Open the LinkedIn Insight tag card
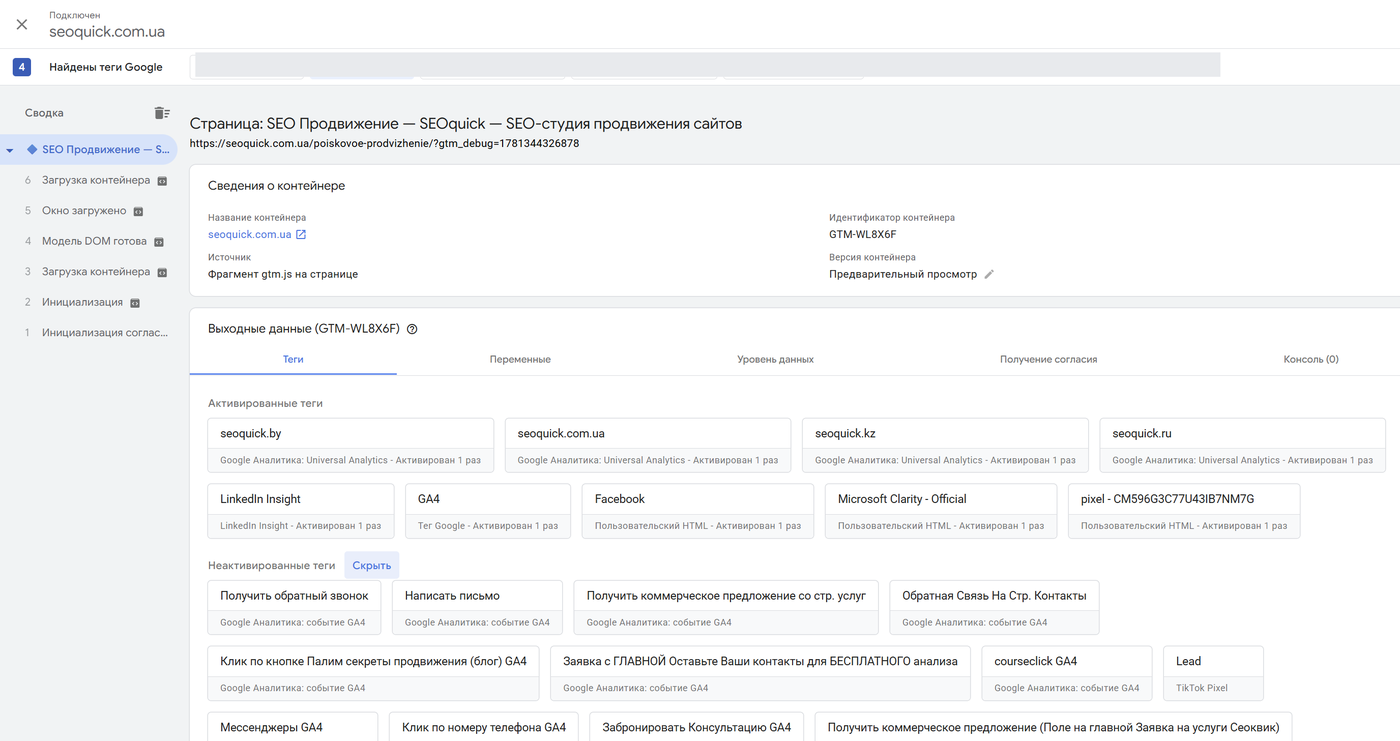This screenshot has width=1400, height=741. coord(301,511)
